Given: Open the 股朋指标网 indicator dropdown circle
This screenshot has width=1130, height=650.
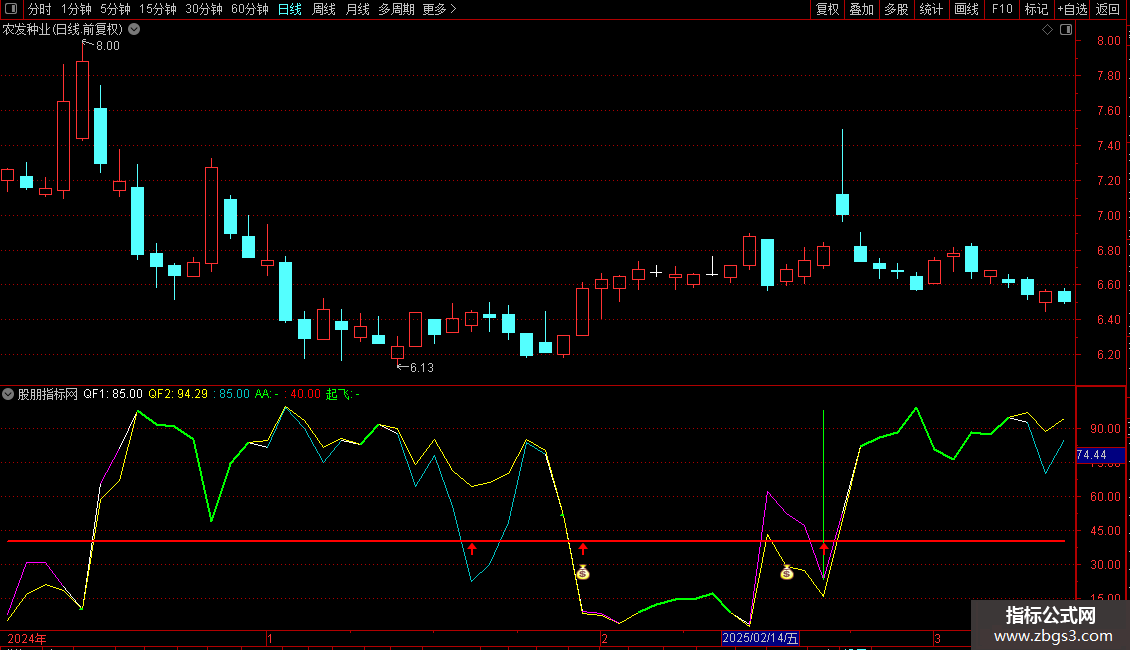Looking at the screenshot, I should pyautogui.click(x=8, y=394).
